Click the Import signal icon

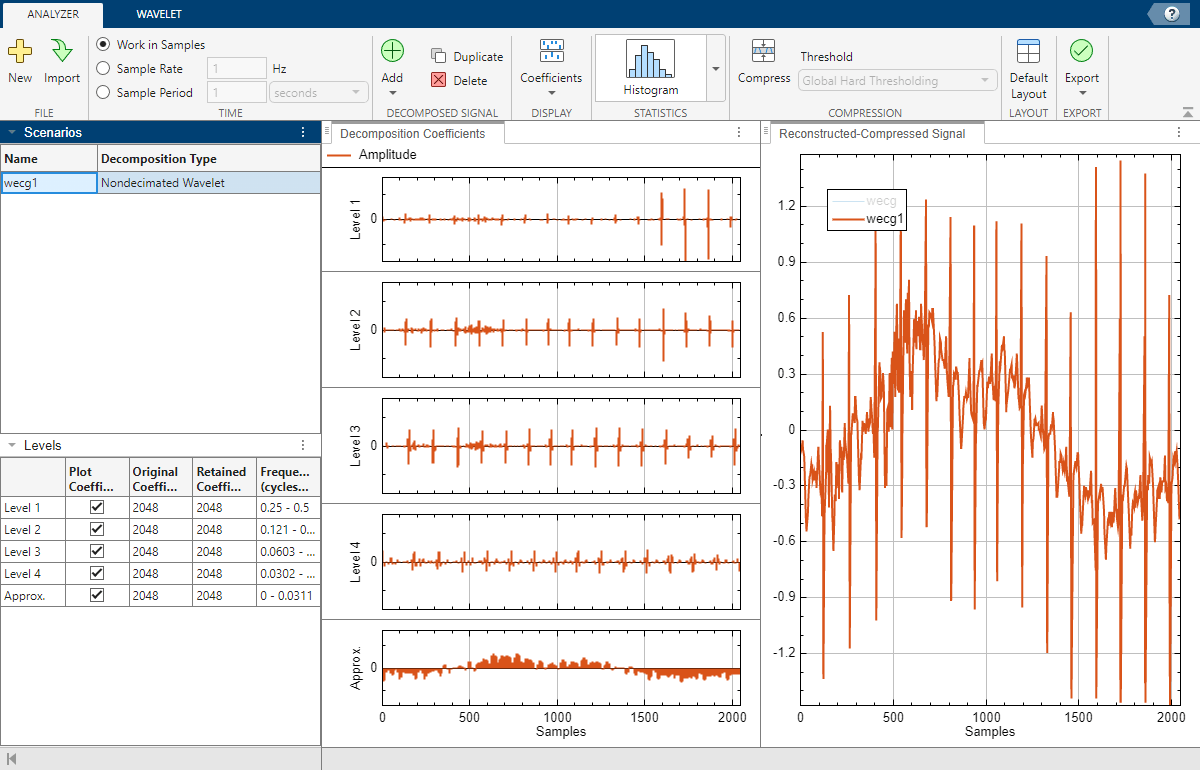[x=62, y=51]
